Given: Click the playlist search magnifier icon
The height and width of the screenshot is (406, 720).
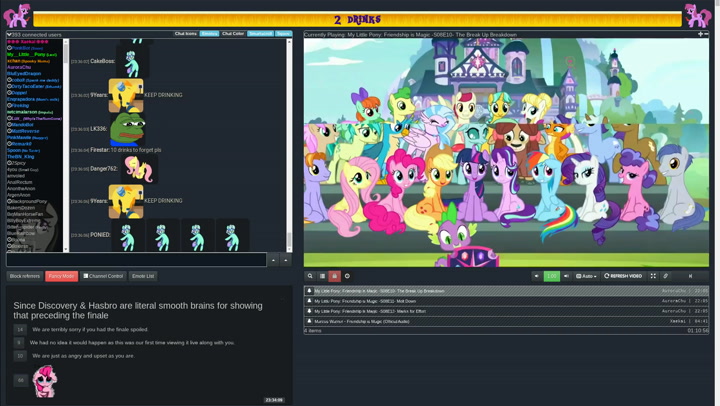Looking at the screenshot, I should [x=310, y=276].
